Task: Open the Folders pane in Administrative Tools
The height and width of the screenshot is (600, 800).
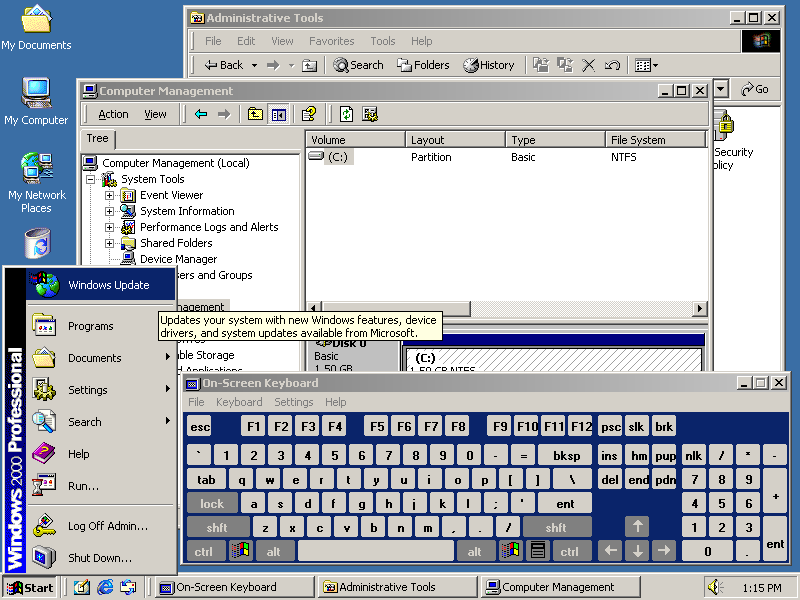Action: [x=424, y=65]
